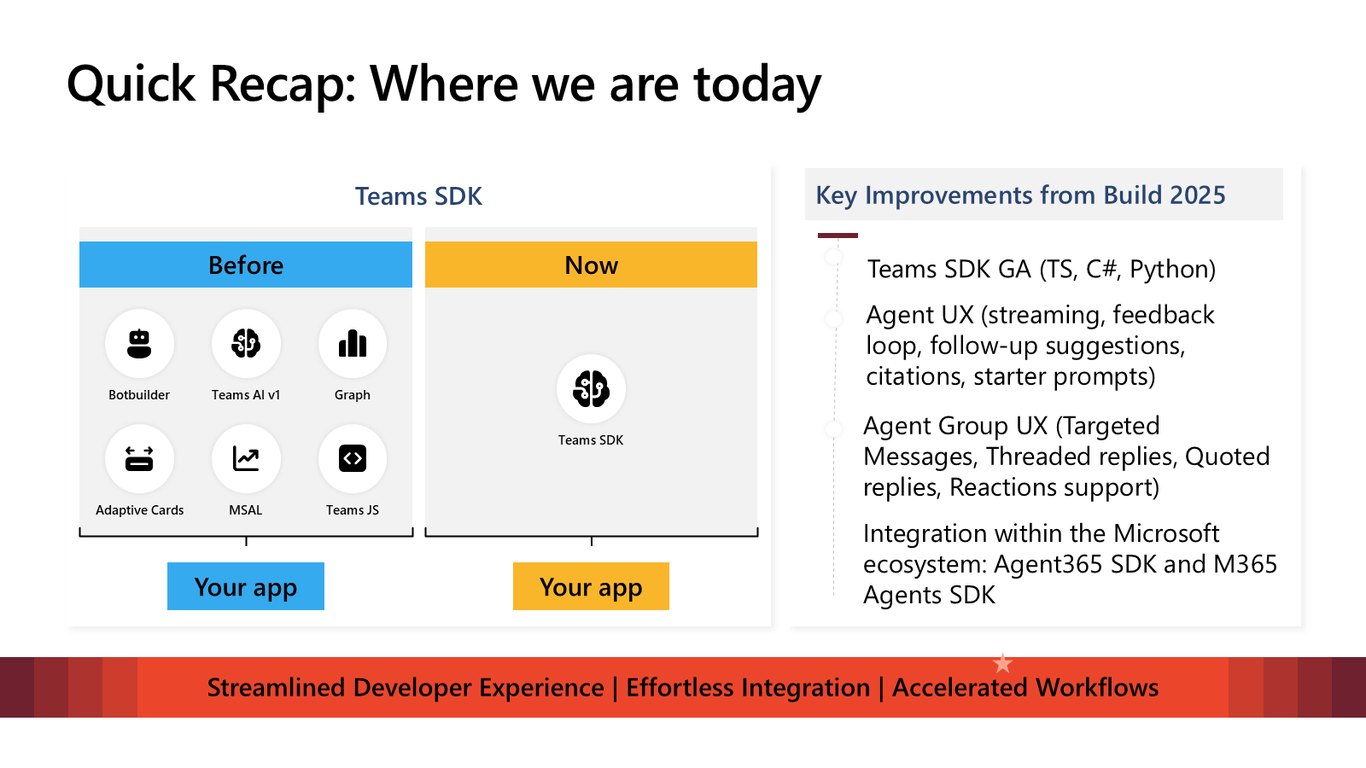Click the star icon in the red banner
Viewport: 1366px width, 768px height.
pos(1002,663)
